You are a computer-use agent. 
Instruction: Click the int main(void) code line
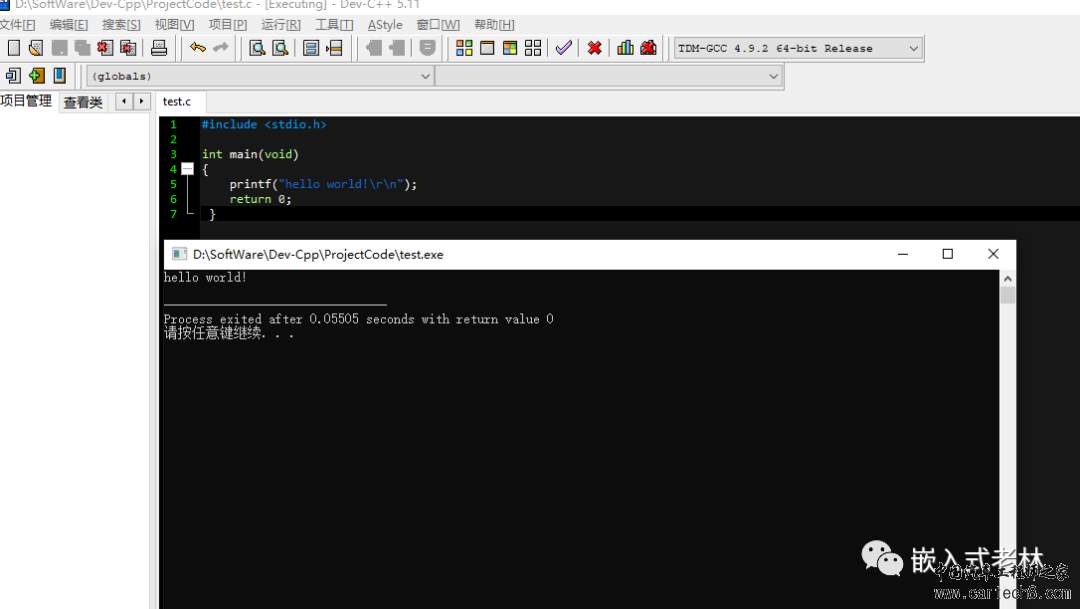coord(250,154)
